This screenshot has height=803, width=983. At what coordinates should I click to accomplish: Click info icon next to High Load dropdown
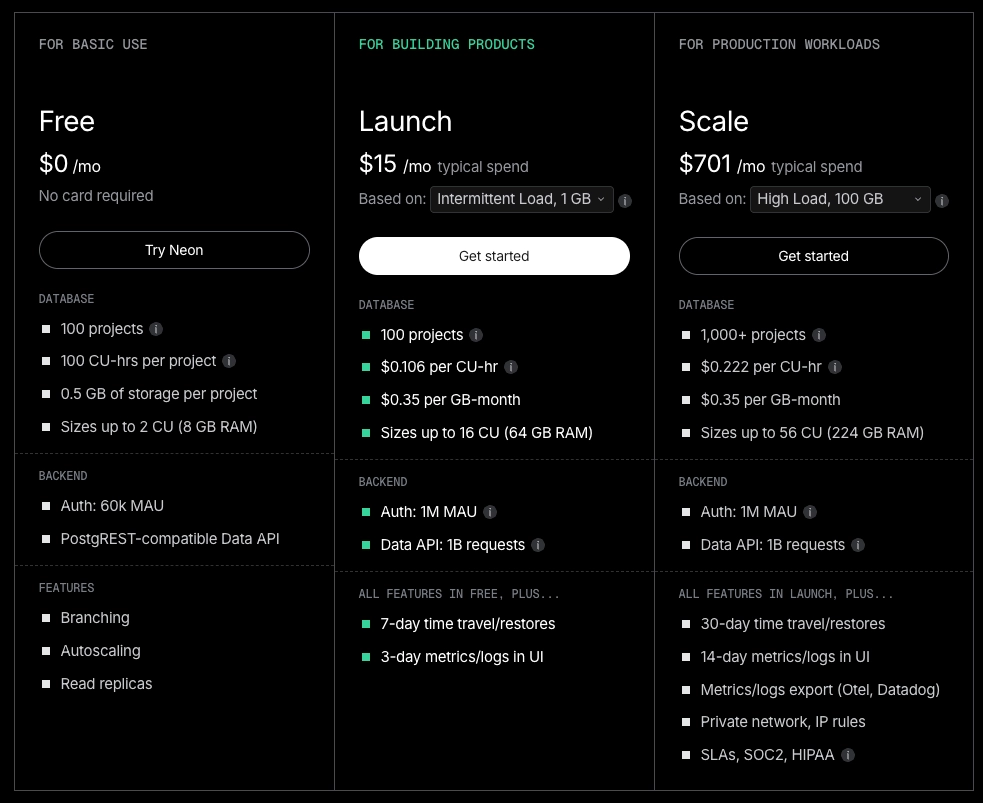(x=942, y=200)
